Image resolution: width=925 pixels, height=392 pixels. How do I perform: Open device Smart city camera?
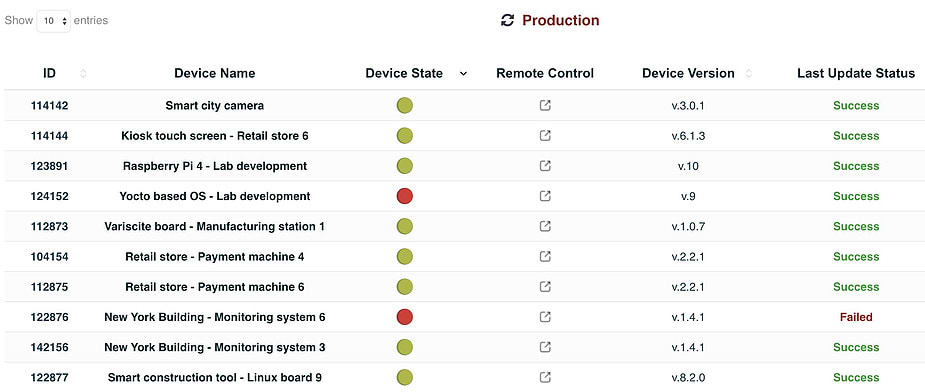pyautogui.click(x=215, y=106)
